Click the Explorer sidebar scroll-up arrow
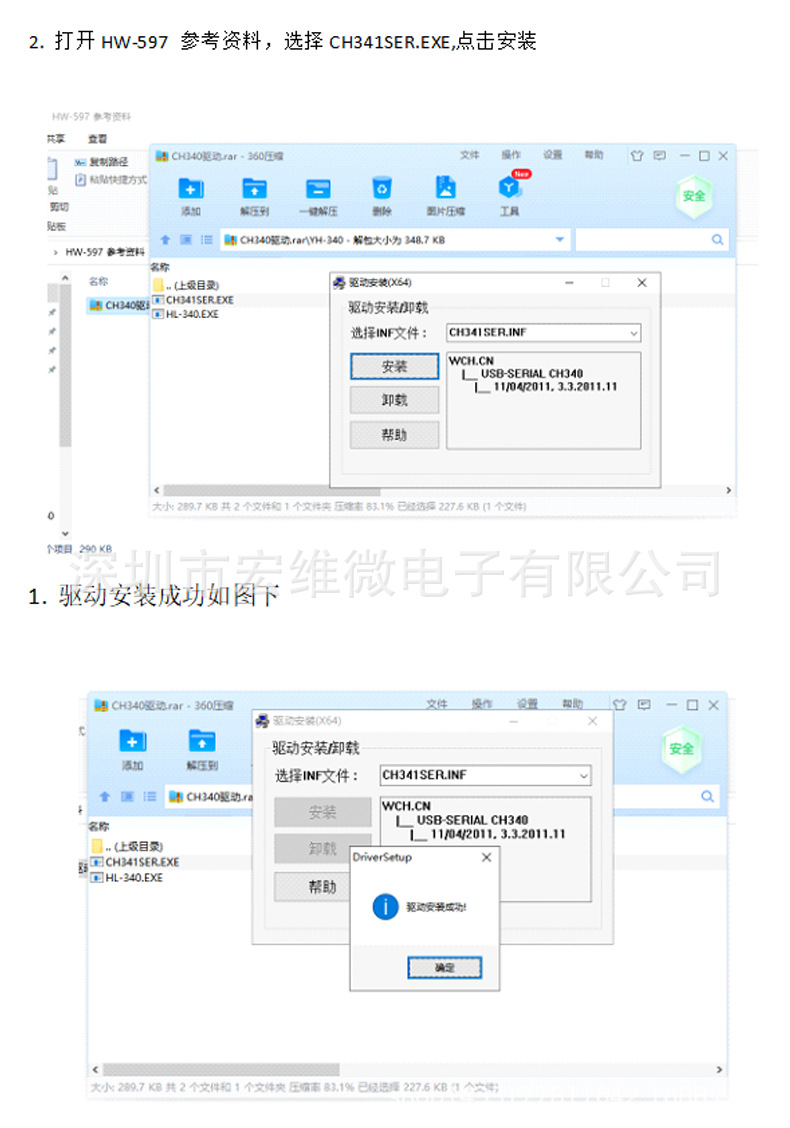This screenshot has height=1128, width=790. click(x=65, y=278)
